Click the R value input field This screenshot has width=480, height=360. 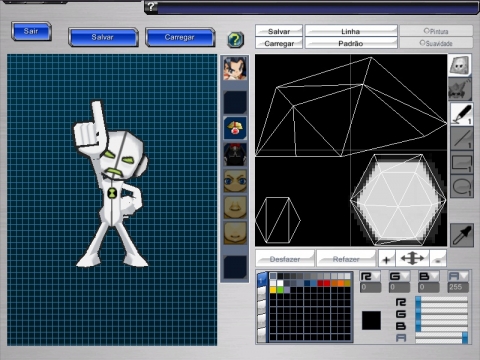tap(370, 287)
